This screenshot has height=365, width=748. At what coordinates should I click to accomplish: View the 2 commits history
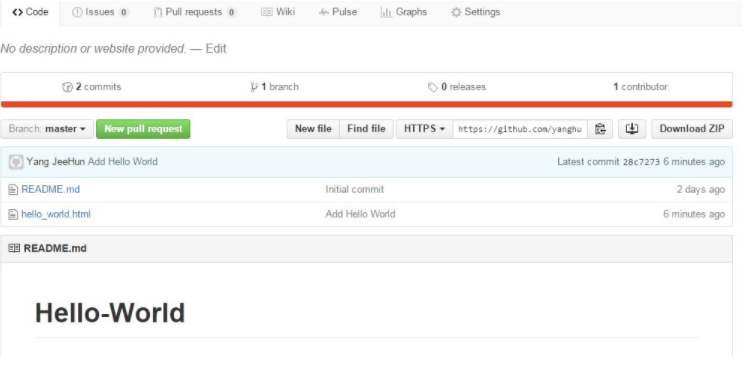click(92, 87)
